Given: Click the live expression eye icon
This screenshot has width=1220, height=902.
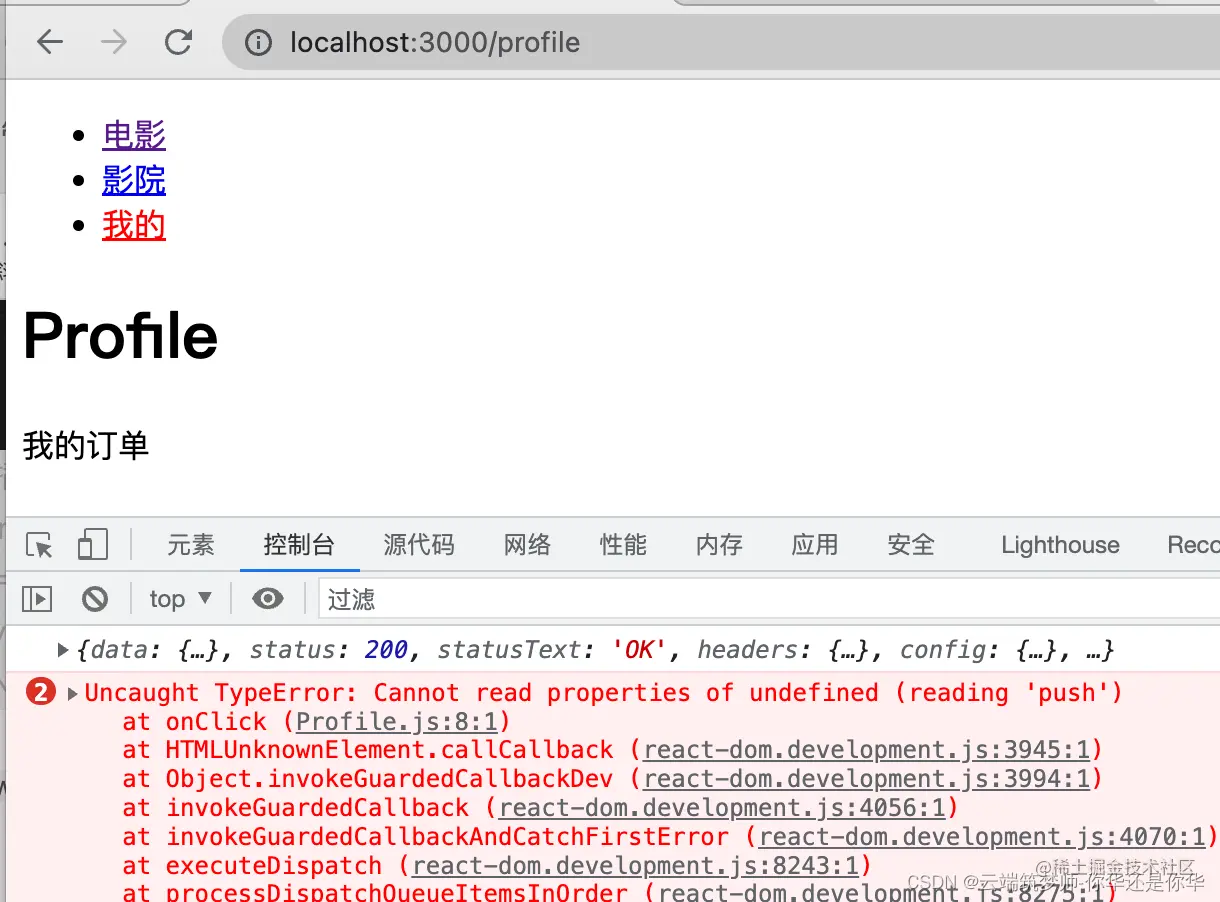Looking at the screenshot, I should [267, 599].
